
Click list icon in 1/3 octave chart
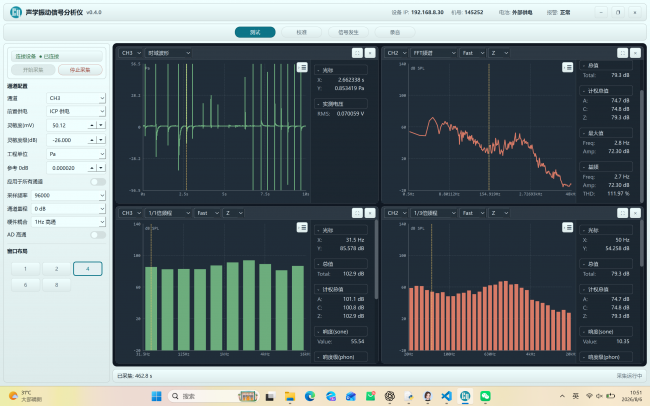568,227
